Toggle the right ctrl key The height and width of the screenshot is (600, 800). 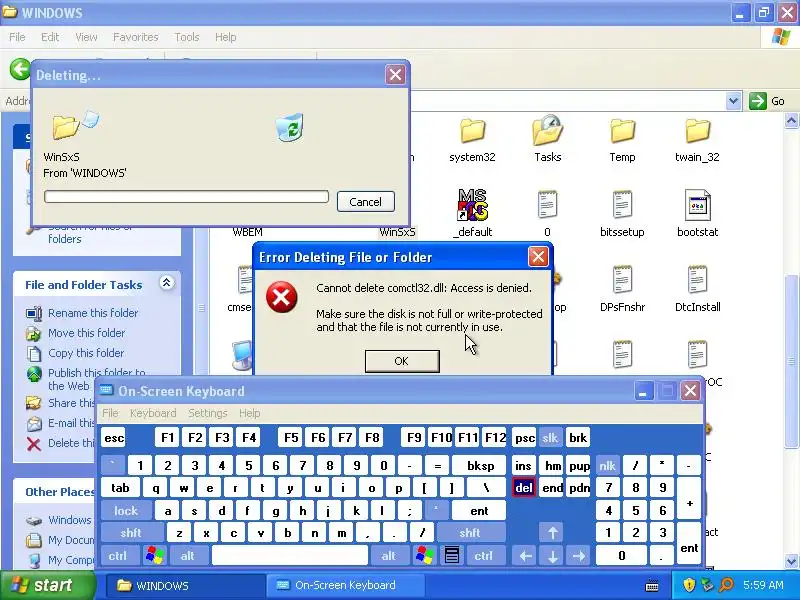click(484, 555)
